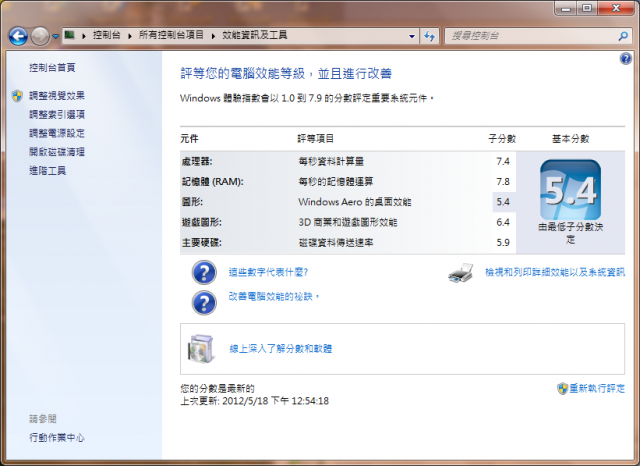The image size is (640, 466).
Task: Open 檢視和列印詳細效能以及系統資訊 link
Action: point(555,272)
